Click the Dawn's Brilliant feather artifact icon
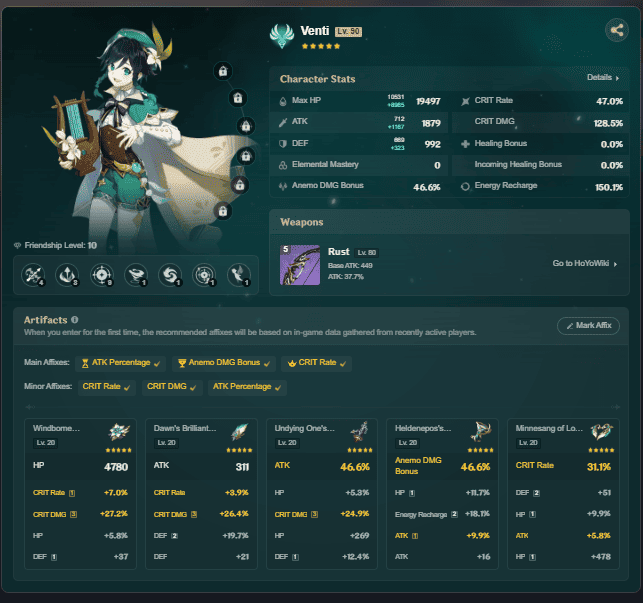 [x=239, y=432]
